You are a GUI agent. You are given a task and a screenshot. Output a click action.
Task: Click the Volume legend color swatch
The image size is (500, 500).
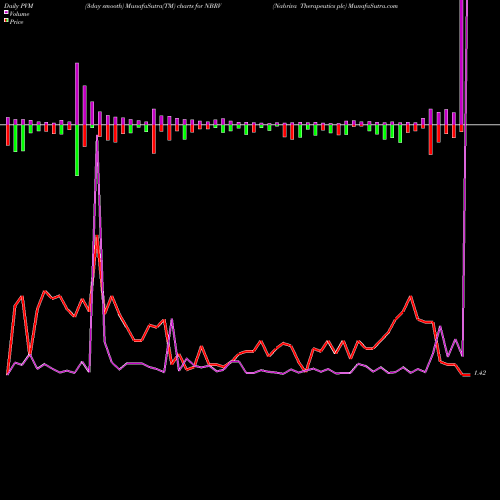pos(6,12)
